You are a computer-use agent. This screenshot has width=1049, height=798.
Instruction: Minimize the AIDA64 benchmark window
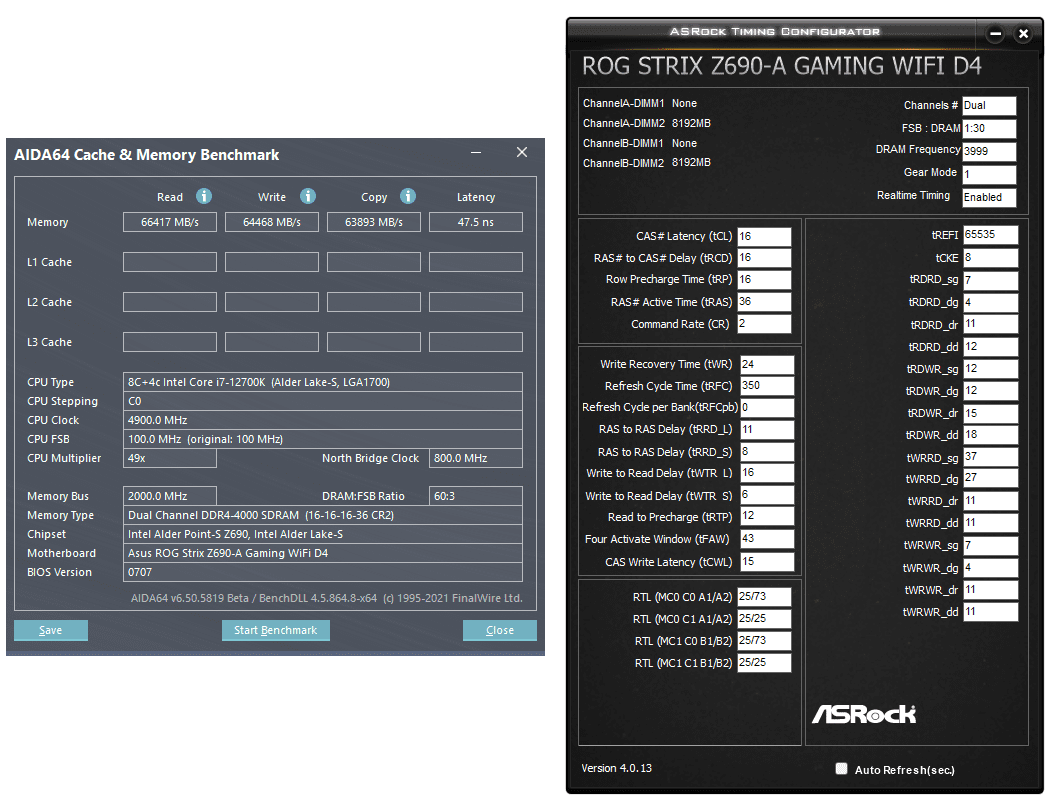click(476, 153)
